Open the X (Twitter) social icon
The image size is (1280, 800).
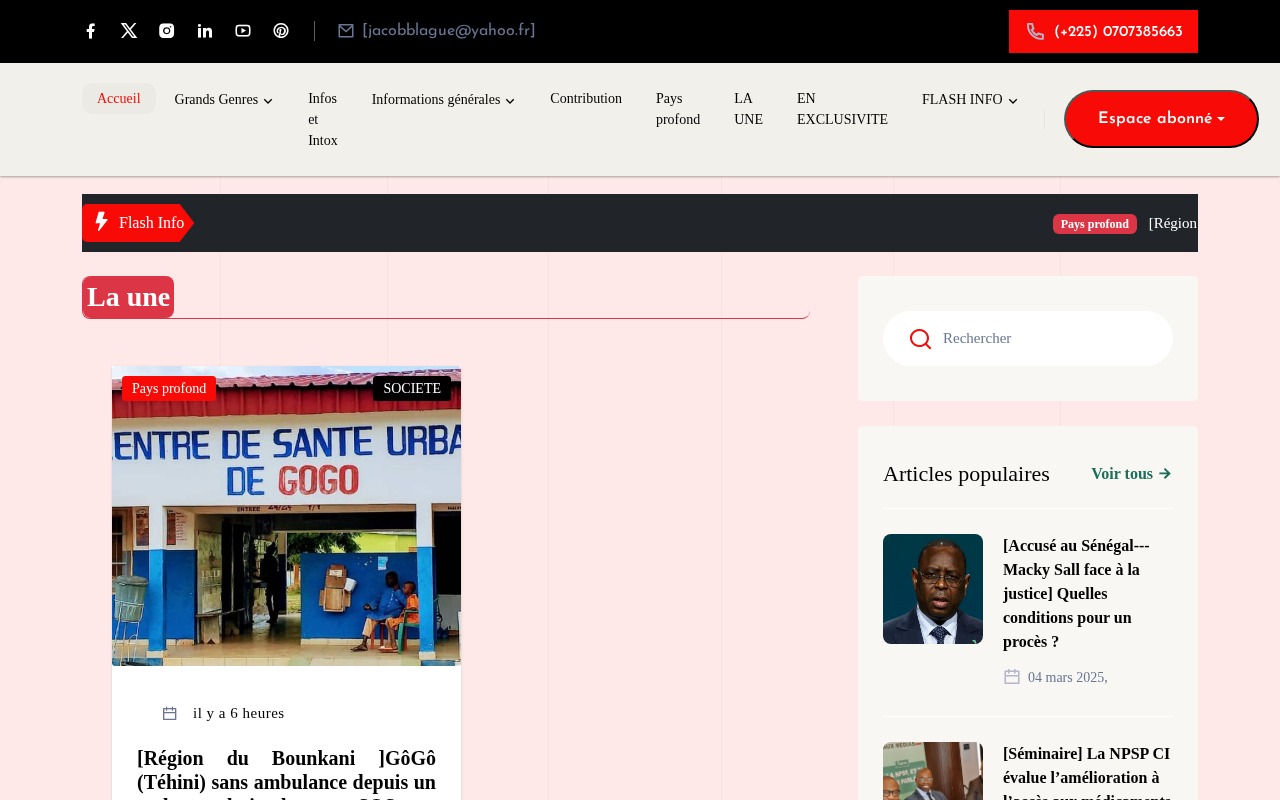[129, 31]
